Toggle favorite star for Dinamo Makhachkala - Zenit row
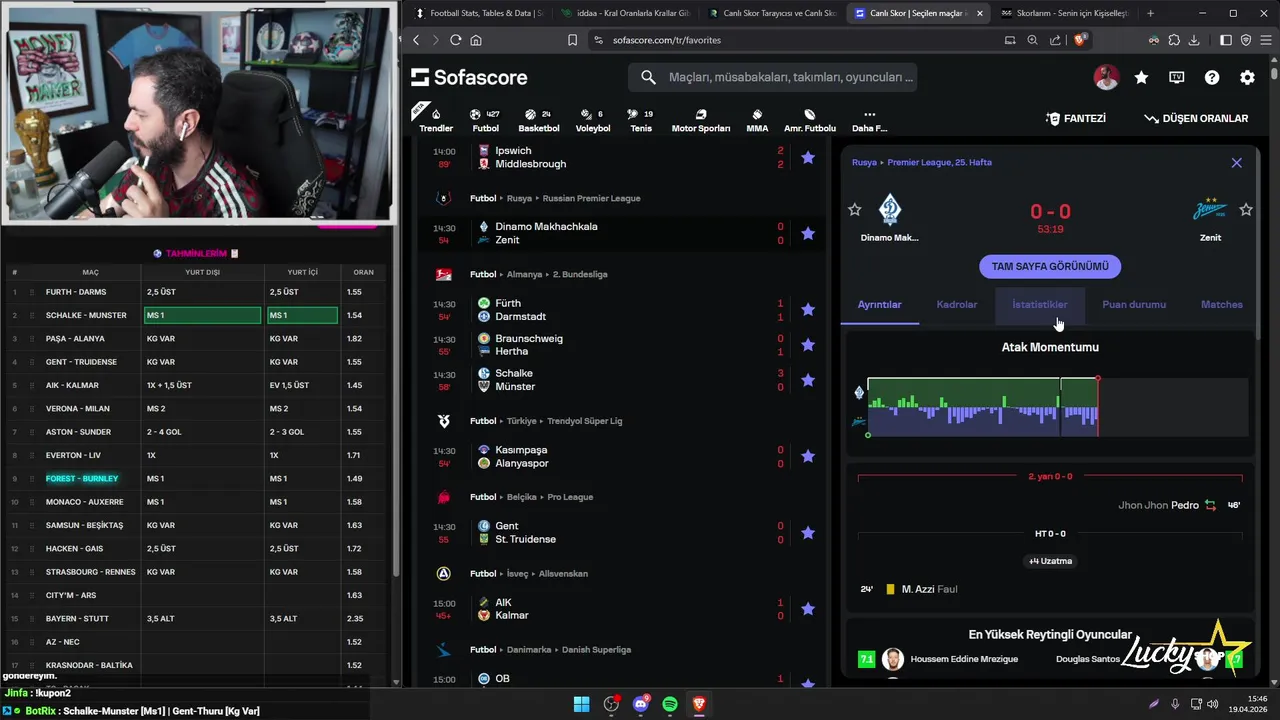Viewport: 1280px width, 720px height. (808, 233)
